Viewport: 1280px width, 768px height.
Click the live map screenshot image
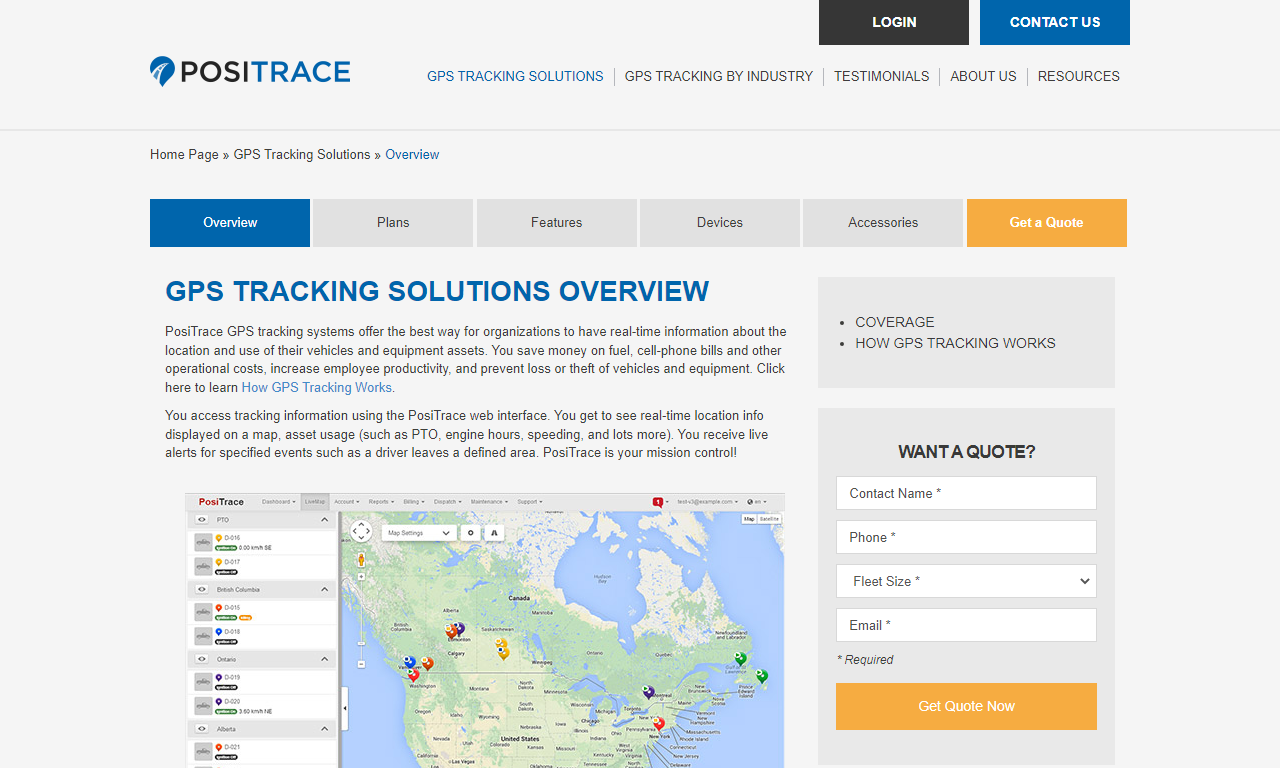(x=485, y=630)
